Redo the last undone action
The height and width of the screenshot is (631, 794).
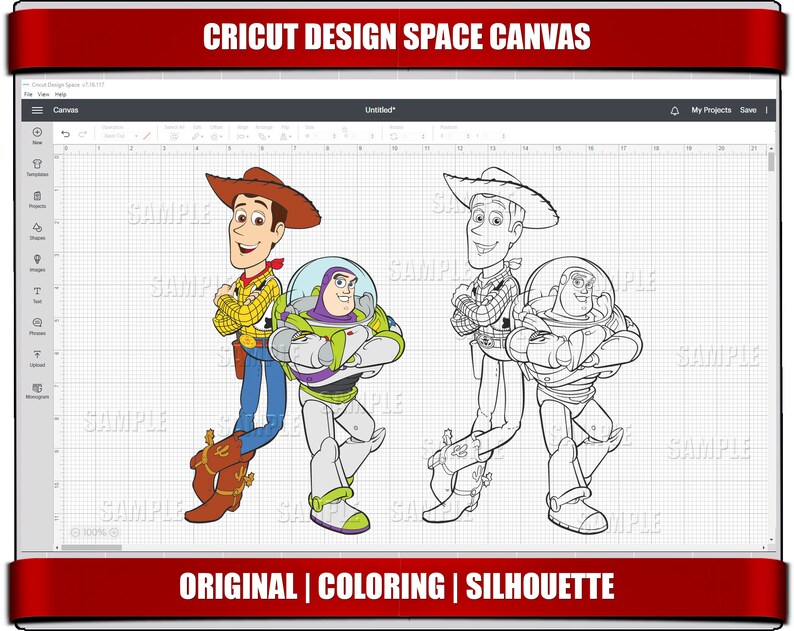[x=83, y=134]
